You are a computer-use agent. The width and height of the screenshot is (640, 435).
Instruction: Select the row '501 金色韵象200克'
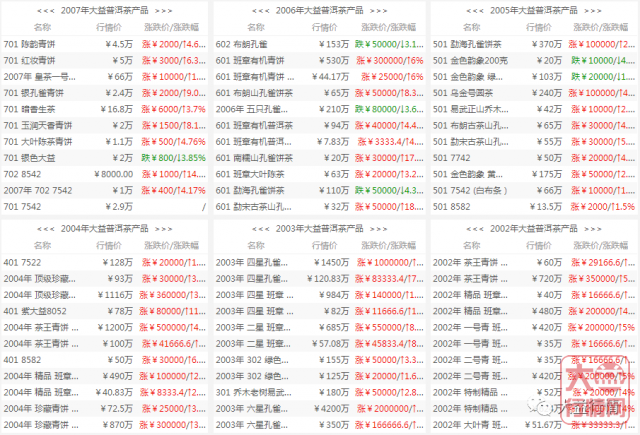(534, 60)
